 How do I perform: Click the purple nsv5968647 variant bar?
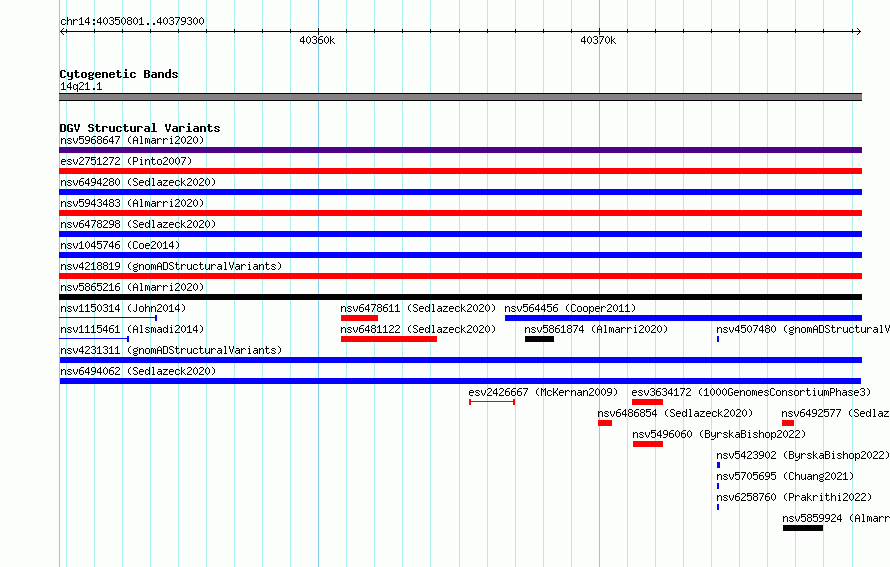coord(460,150)
